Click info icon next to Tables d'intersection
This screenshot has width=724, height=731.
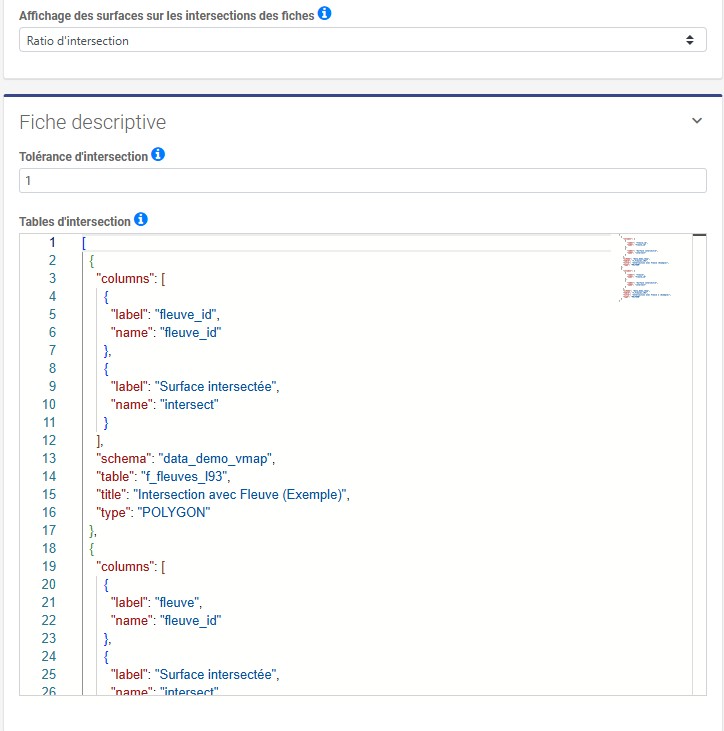(141, 219)
